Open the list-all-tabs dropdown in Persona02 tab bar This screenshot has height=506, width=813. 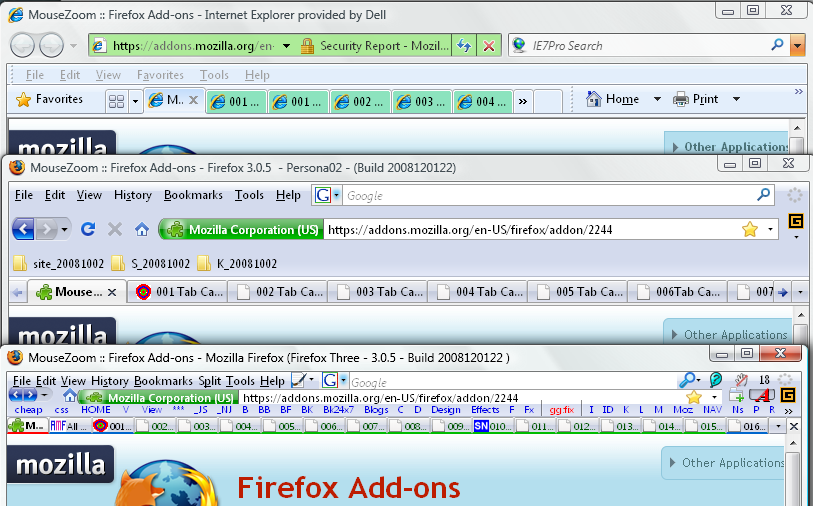[x=801, y=292]
